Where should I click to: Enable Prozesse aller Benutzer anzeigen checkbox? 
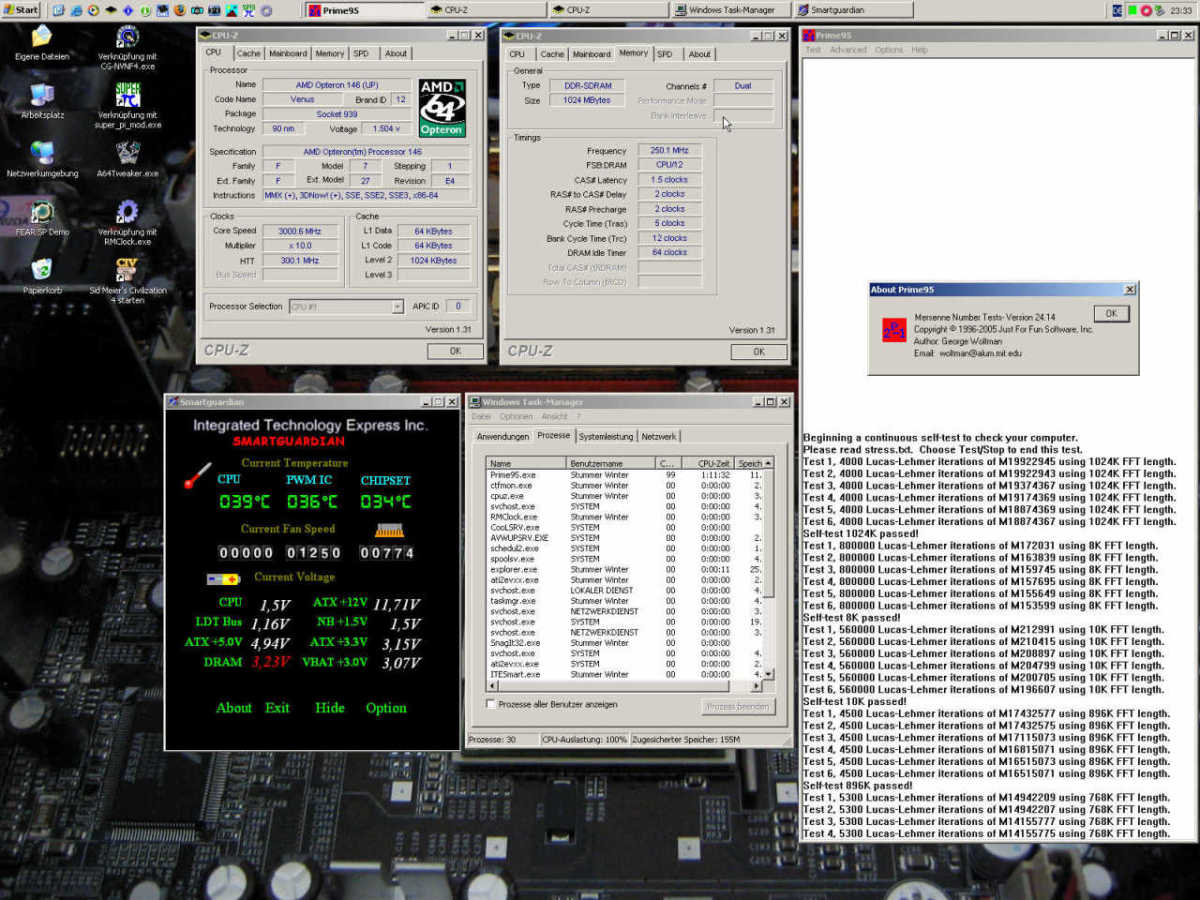click(x=490, y=704)
